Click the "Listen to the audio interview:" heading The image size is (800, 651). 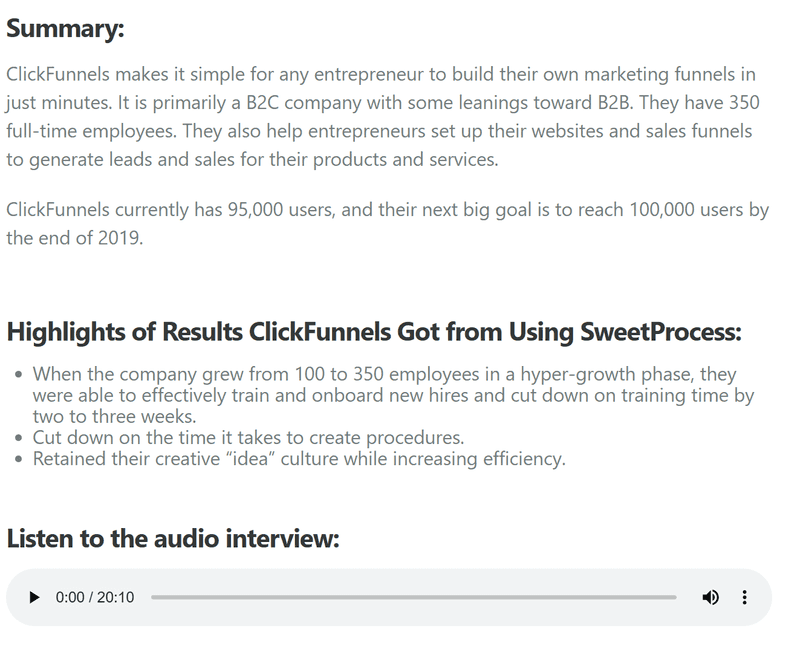tap(173, 538)
